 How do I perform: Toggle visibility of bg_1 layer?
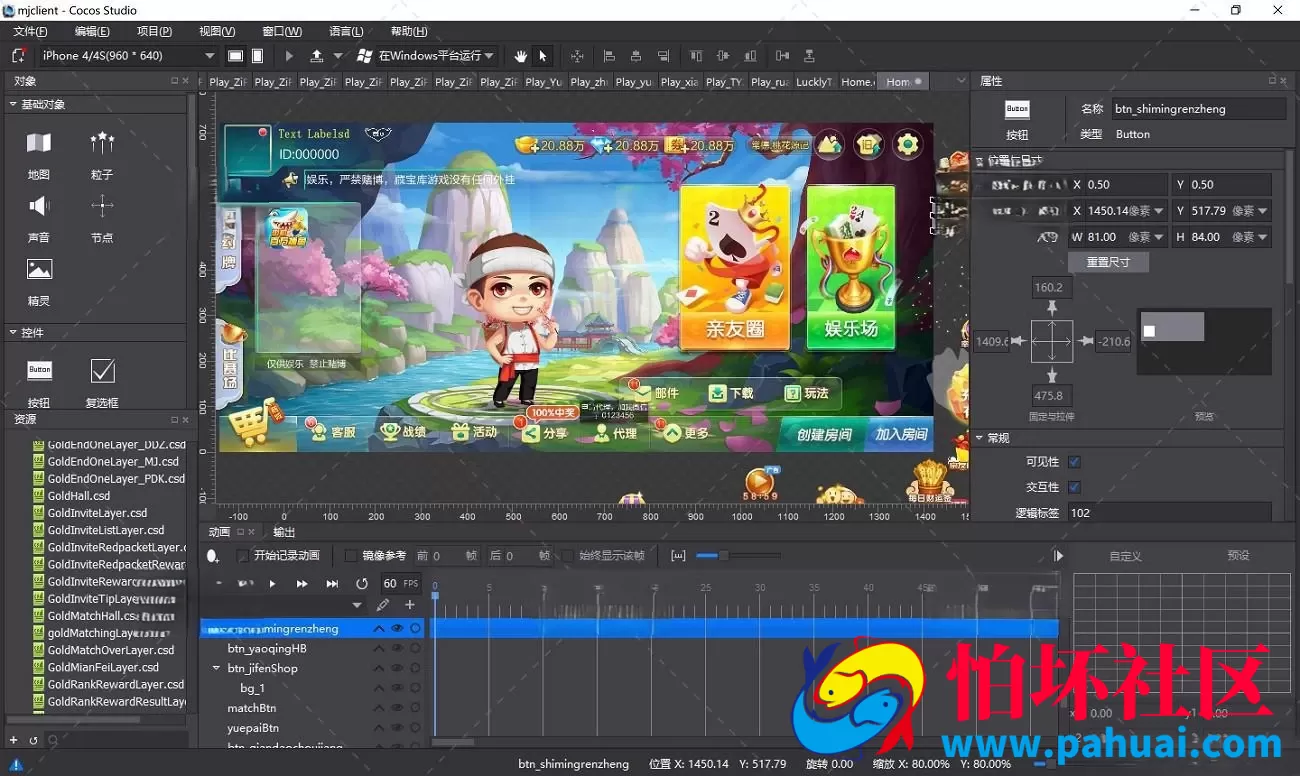pyautogui.click(x=397, y=688)
